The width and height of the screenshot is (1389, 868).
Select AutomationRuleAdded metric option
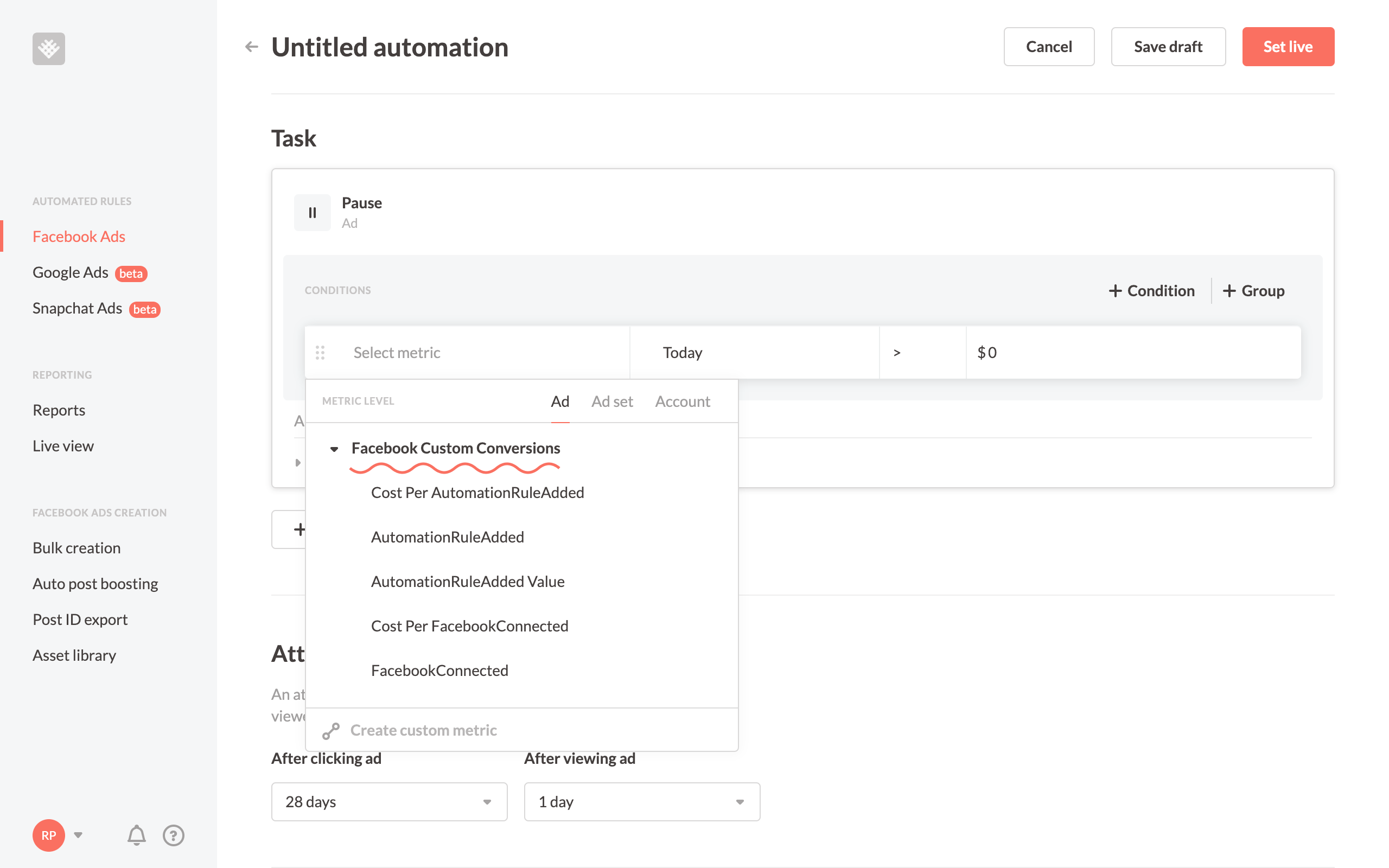(x=448, y=536)
